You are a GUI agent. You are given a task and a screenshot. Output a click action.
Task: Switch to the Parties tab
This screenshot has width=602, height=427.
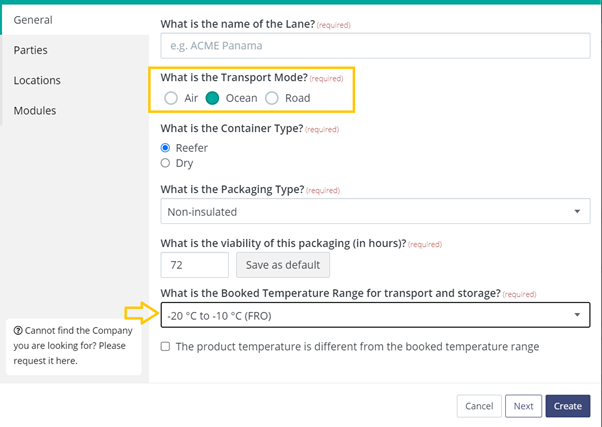click(x=75, y=50)
